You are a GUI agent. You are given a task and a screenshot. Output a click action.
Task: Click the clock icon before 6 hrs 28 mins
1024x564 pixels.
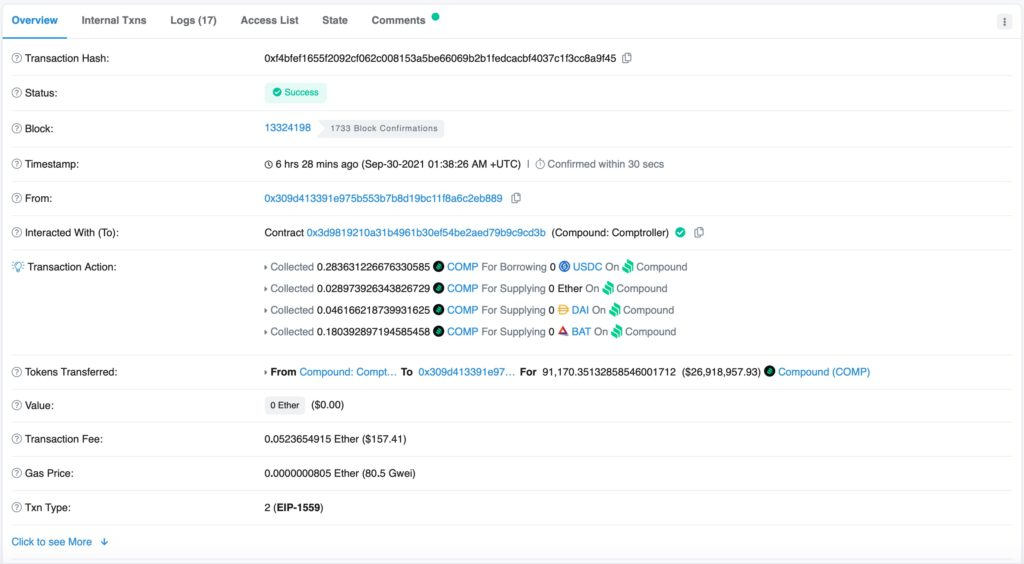268,164
